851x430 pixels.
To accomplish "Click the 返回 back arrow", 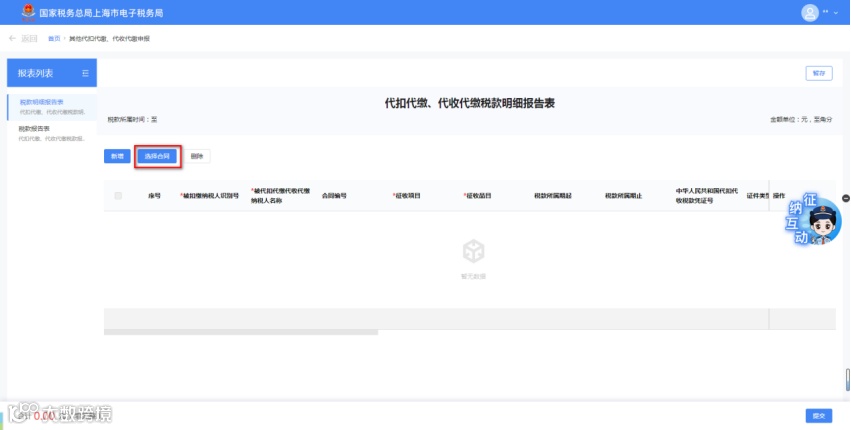I will (12, 39).
